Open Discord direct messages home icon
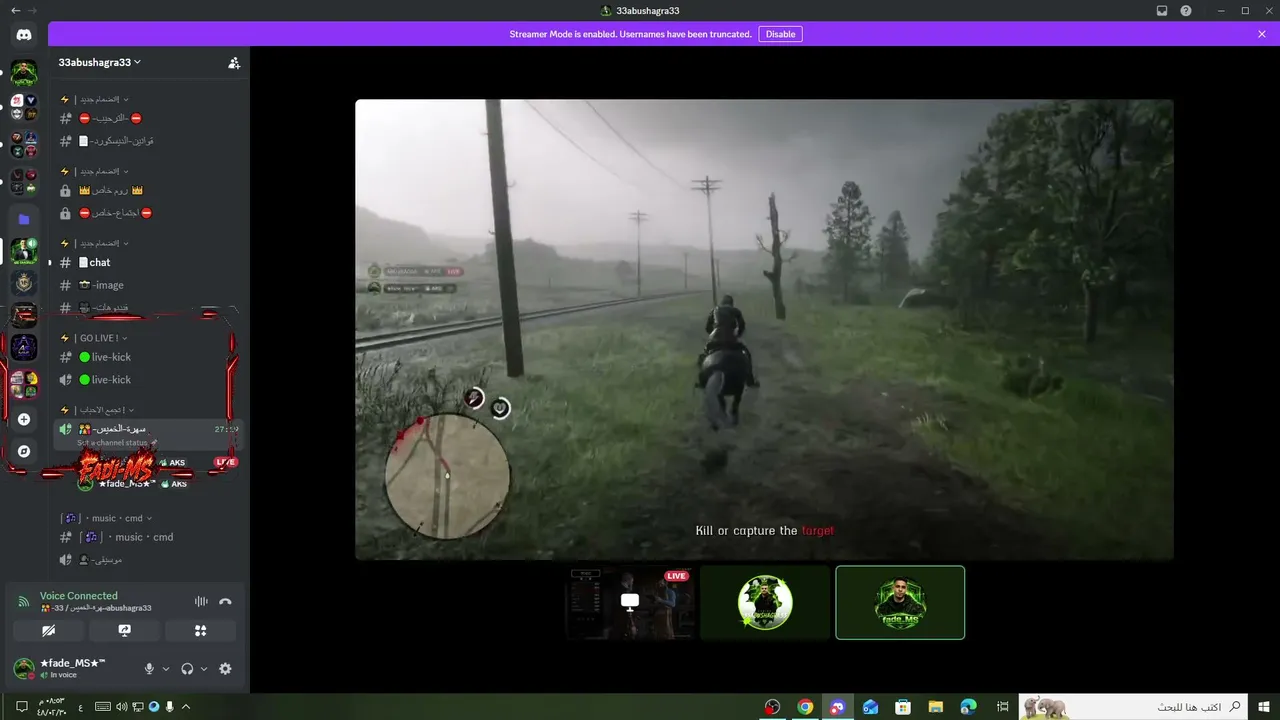Image resolution: width=1280 pixels, height=720 pixels. (24, 35)
